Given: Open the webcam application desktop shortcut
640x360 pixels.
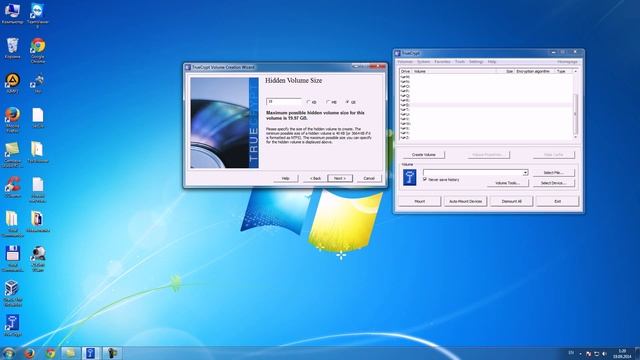Looking at the screenshot, I should tap(38, 259).
